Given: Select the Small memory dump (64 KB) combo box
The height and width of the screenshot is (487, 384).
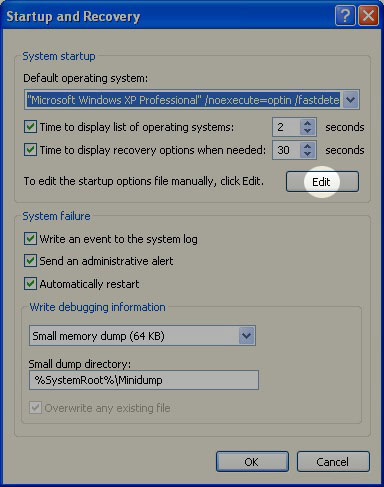Looking at the screenshot, I should tap(142, 336).
